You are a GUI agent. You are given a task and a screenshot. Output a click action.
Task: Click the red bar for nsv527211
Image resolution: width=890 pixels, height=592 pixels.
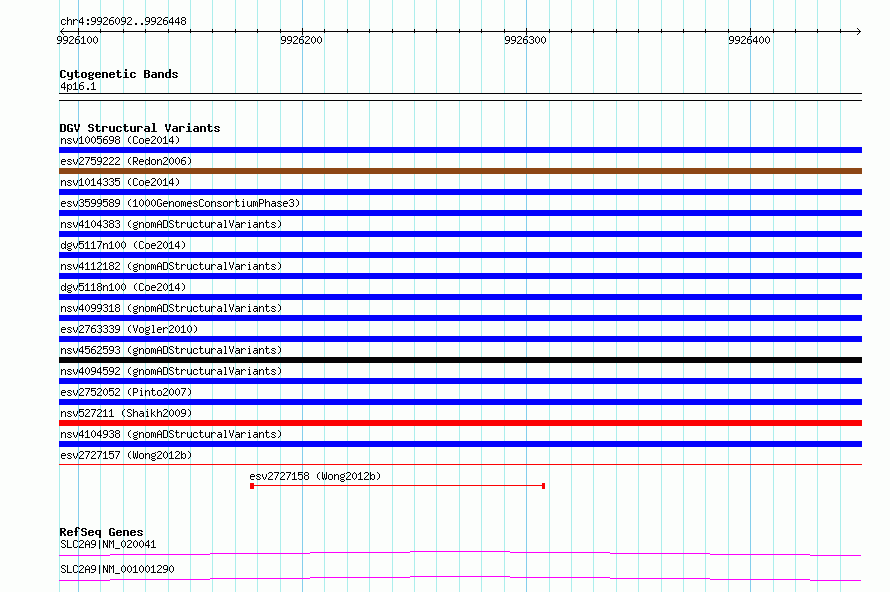(460, 423)
